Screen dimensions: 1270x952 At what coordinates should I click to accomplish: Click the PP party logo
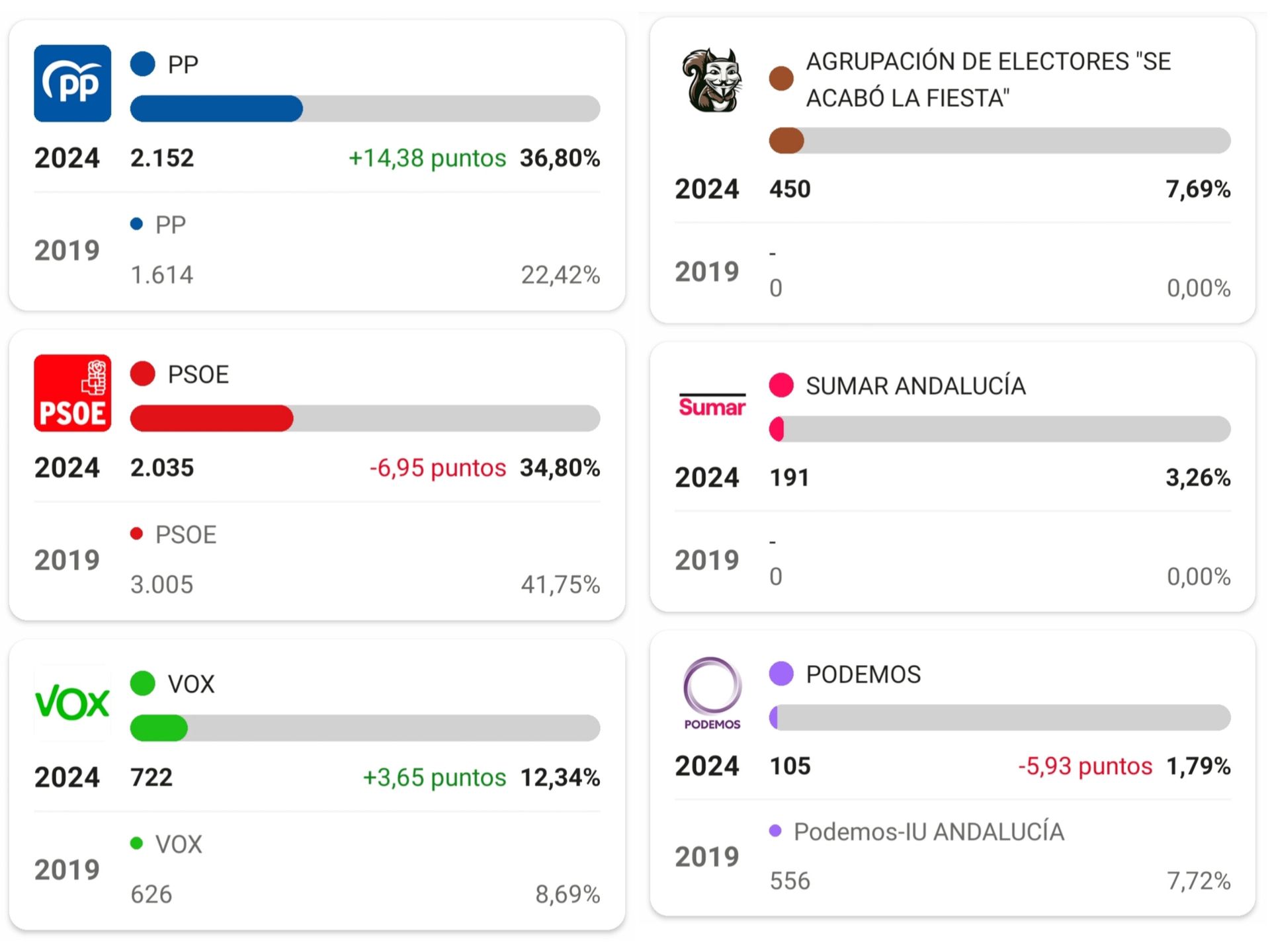pos(73,83)
